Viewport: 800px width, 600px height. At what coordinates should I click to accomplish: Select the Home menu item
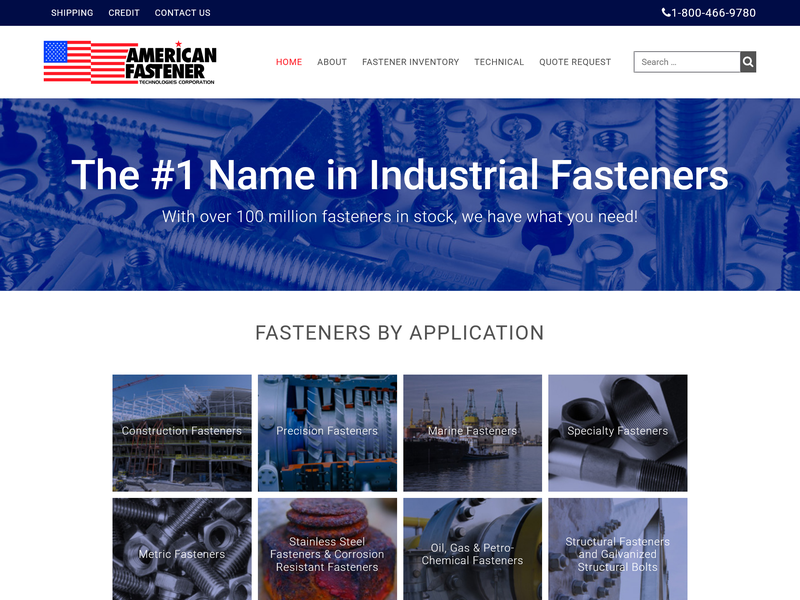pos(289,62)
